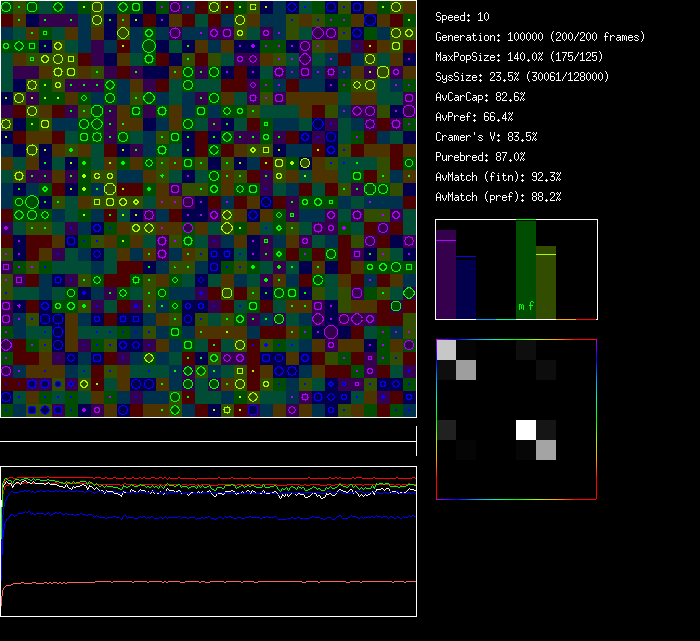
Task: Select the Cramer's V readout
Action: pos(486,137)
